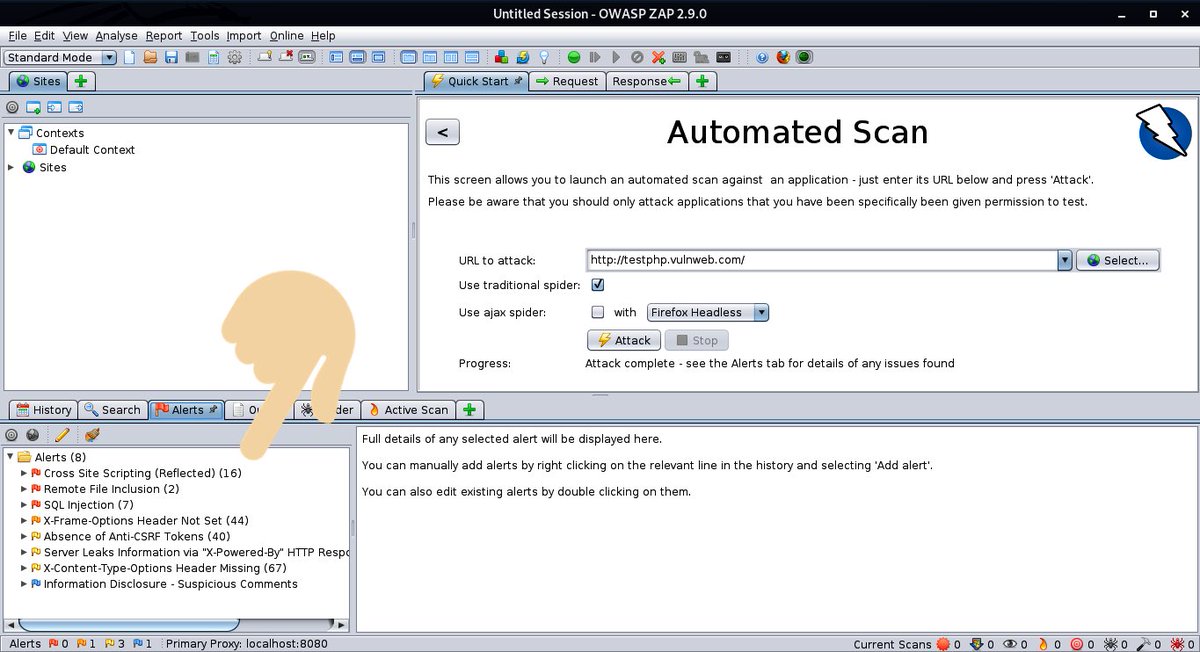
Task: Enable the Use ajax spider checkbox
Action: 598,312
